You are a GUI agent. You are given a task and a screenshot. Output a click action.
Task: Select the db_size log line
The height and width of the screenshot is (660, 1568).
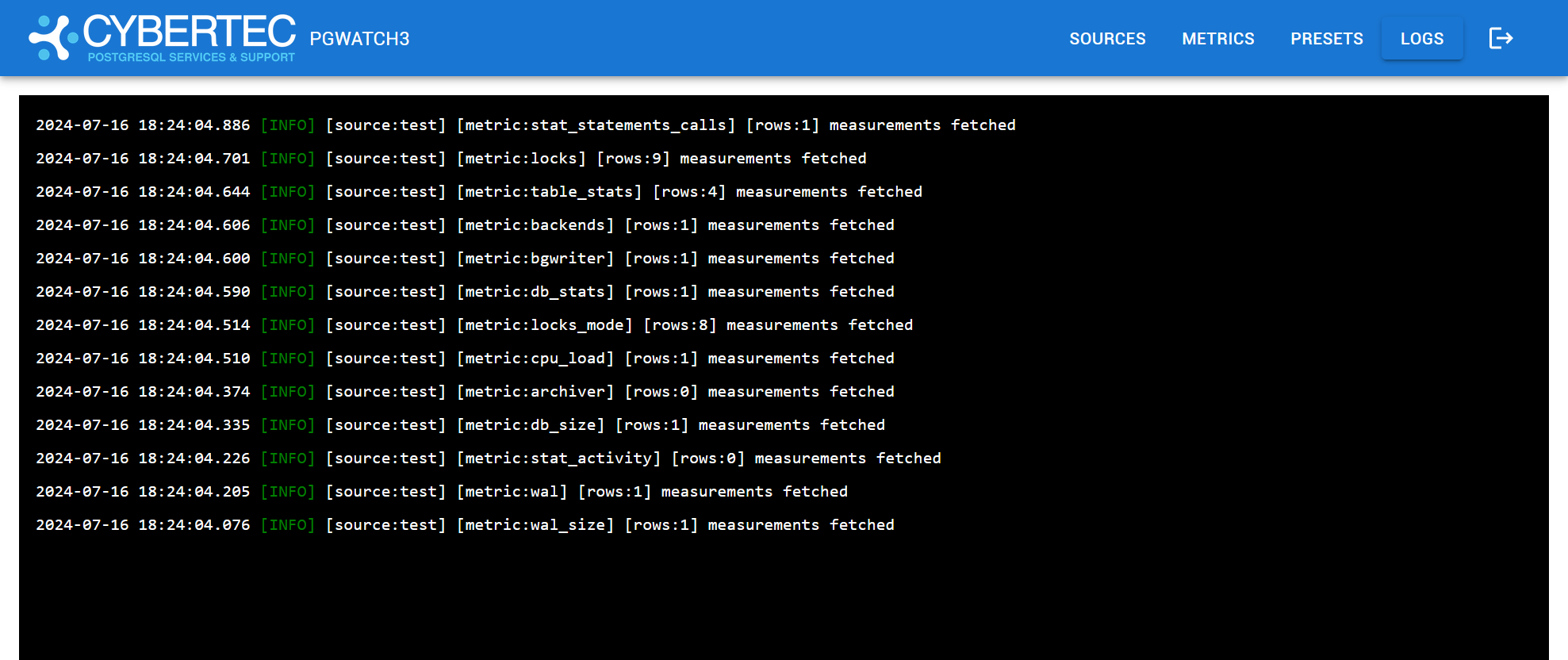tap(460, 425)
